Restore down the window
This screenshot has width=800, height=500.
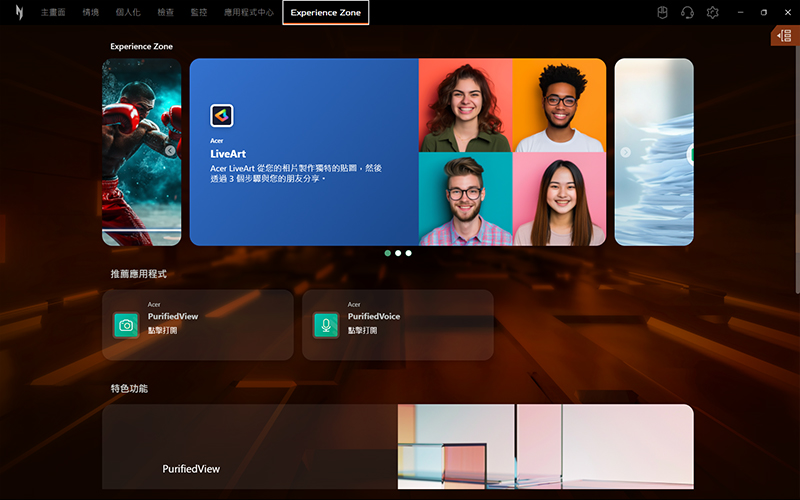click(x=764, y=12)
